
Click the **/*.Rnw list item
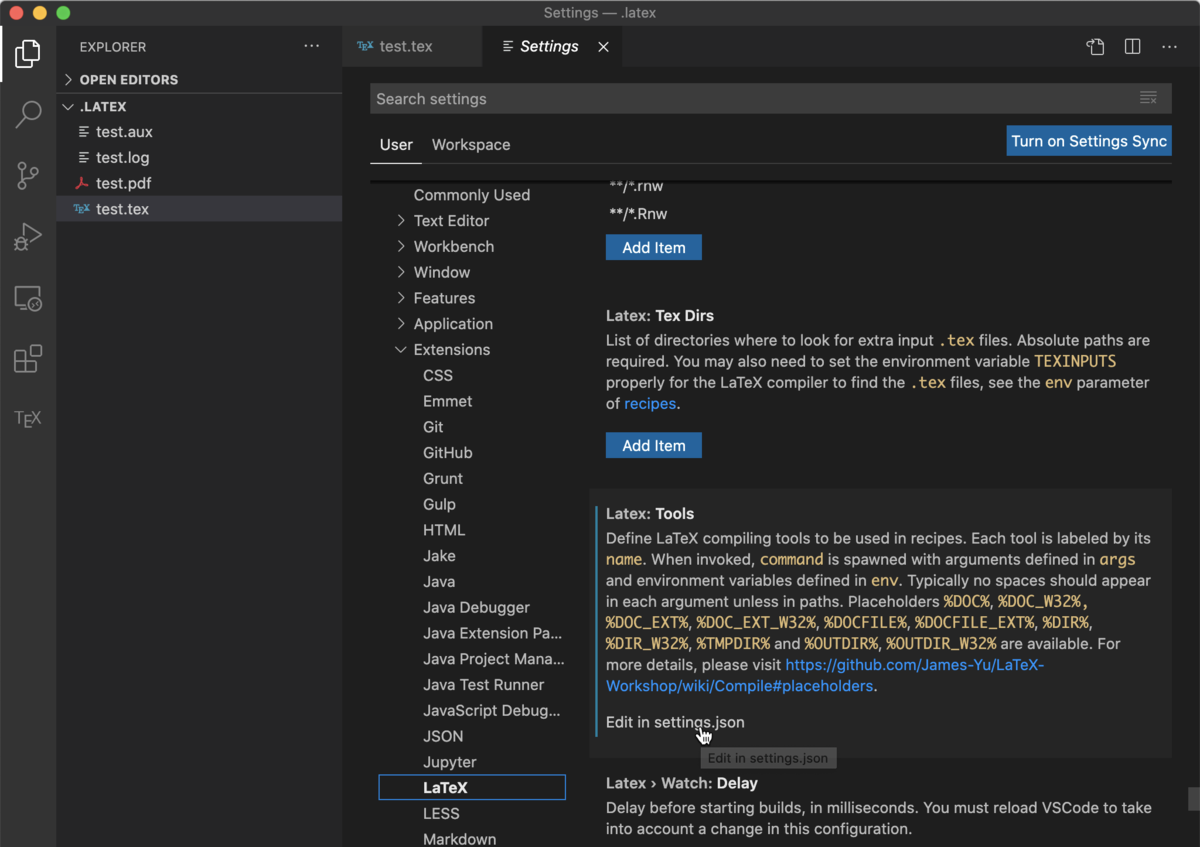[638, 214]
